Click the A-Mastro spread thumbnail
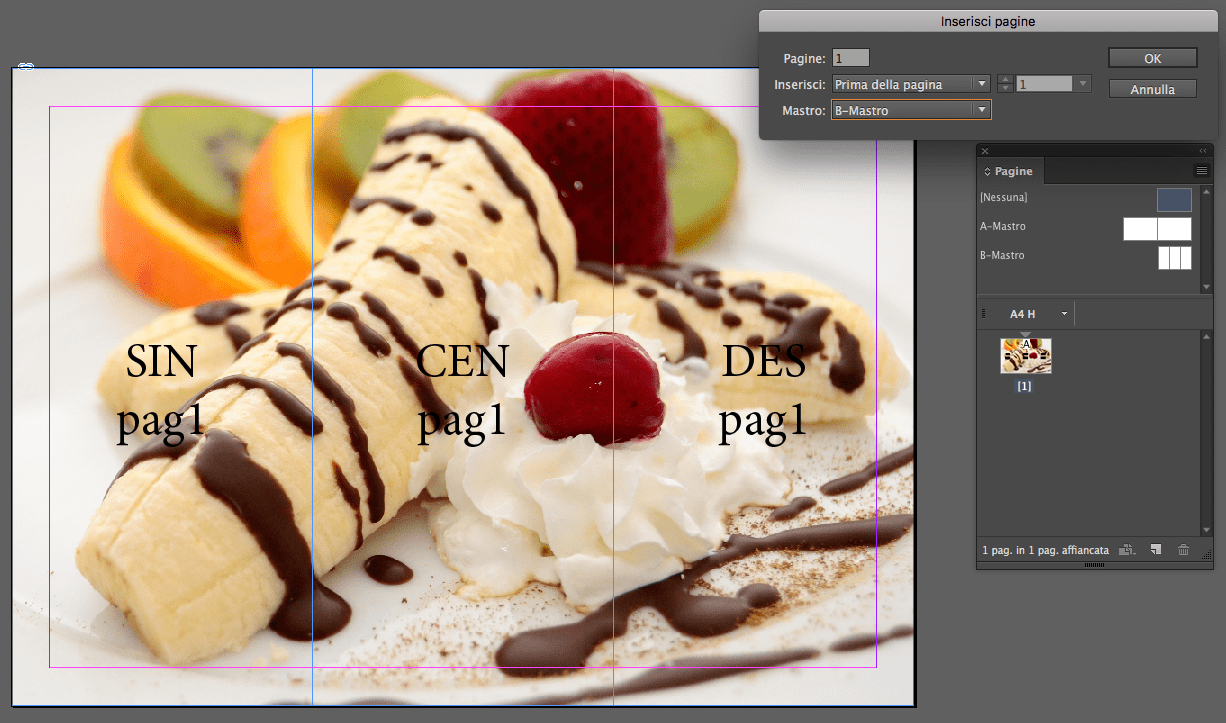This screenshot has height=723, width=1226. pos(1157,229)
